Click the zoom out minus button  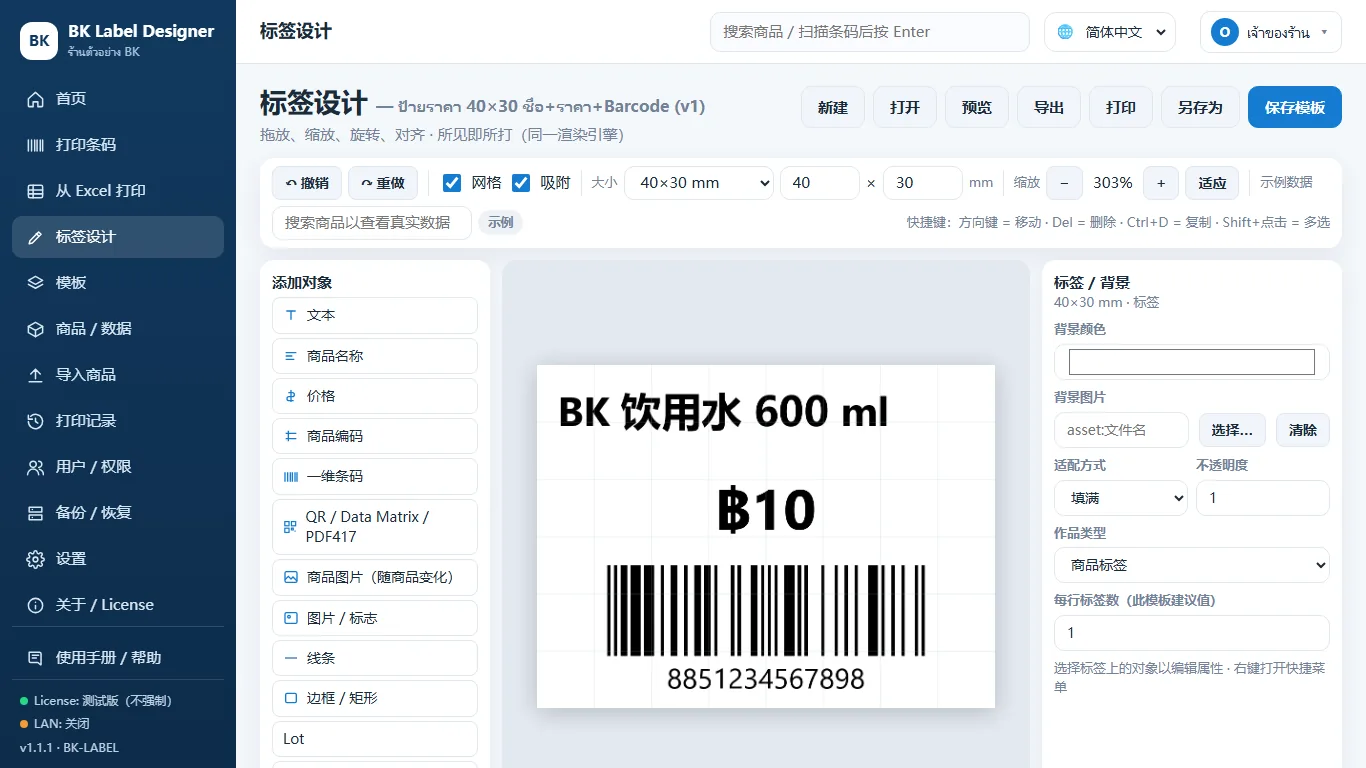click(x=1064, y=183)
